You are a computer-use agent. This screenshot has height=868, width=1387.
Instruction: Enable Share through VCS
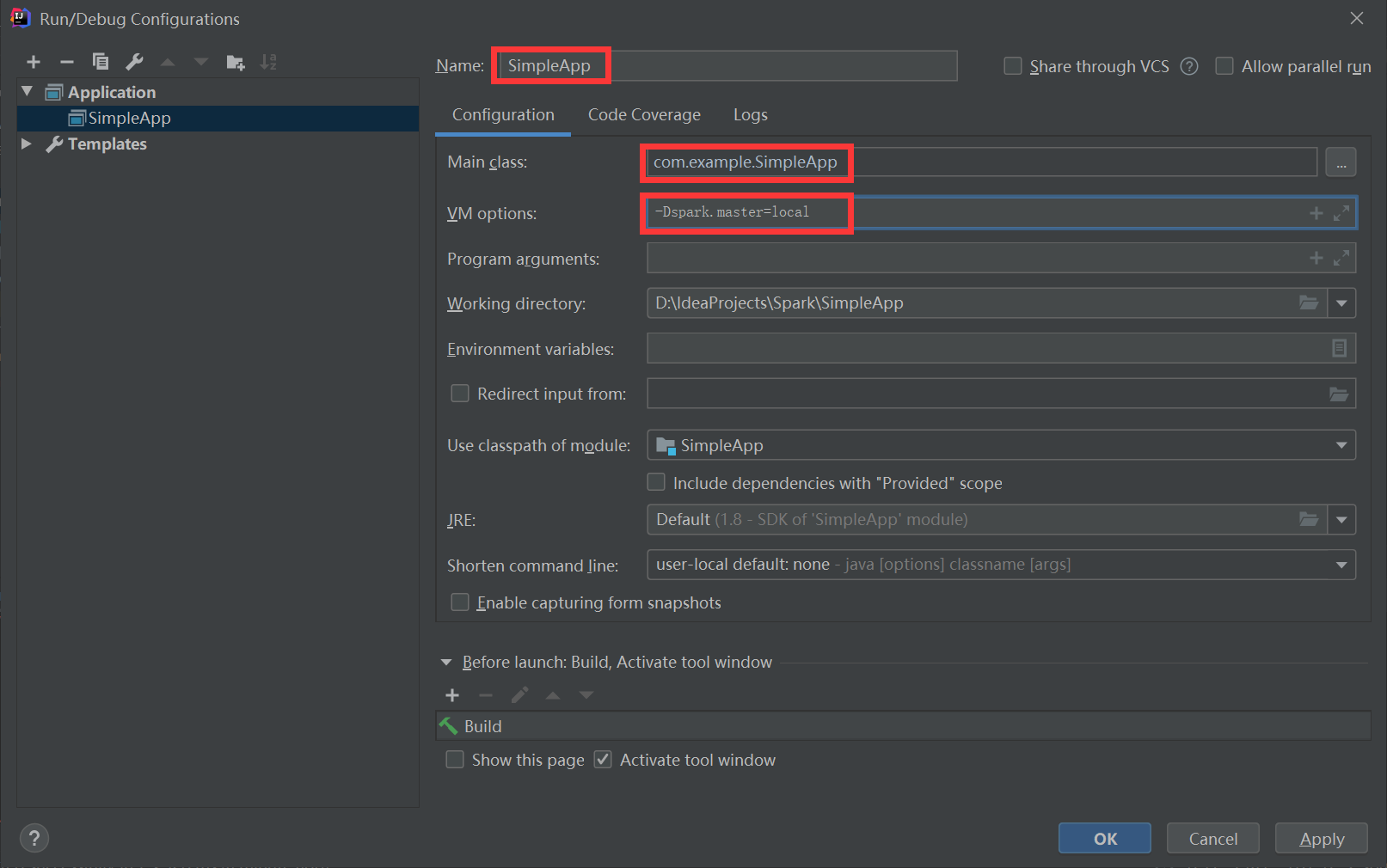1012,65
